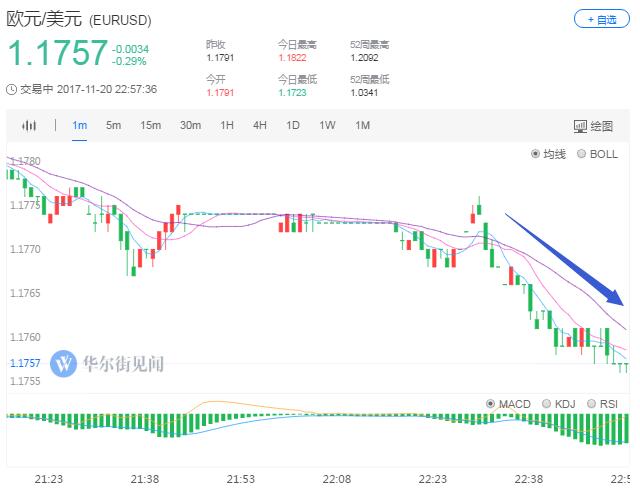
Task: Click the 欧元/美元 title text
Action: pyautogui.click(x=44, y=19)
